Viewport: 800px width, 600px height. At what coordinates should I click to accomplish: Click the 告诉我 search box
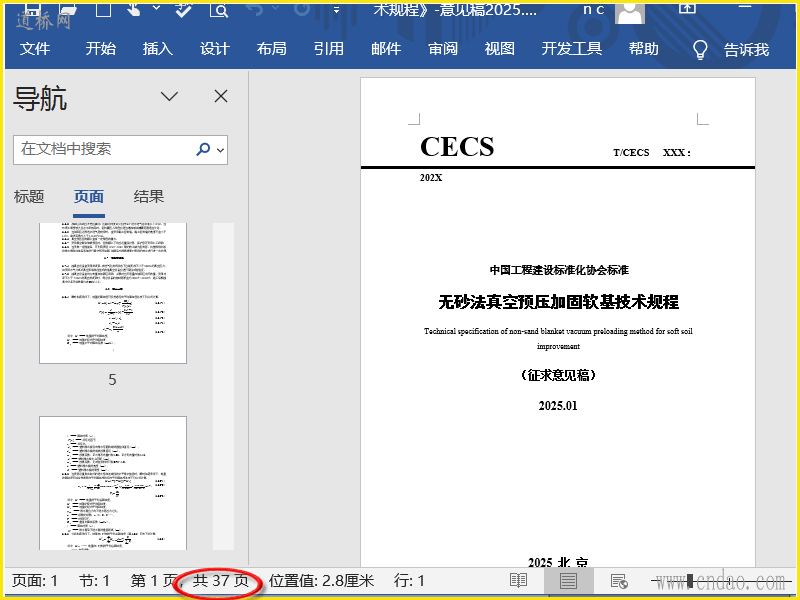746,50
